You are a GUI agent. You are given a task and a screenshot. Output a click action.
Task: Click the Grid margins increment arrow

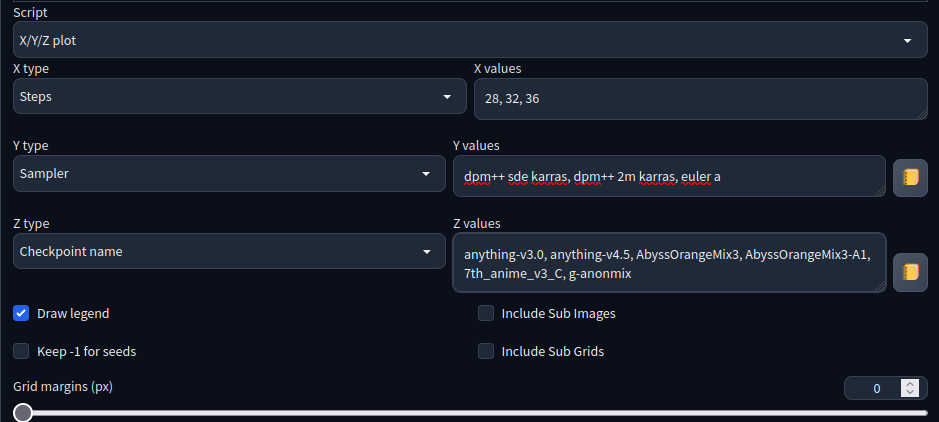tap(910, 384)
